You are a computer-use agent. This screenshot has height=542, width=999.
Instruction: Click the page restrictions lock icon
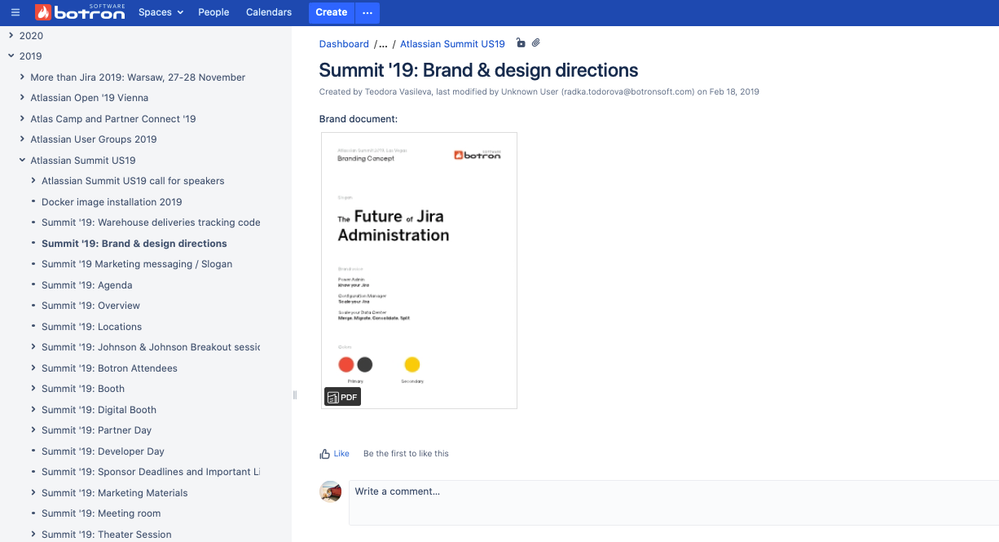(521, 43)
